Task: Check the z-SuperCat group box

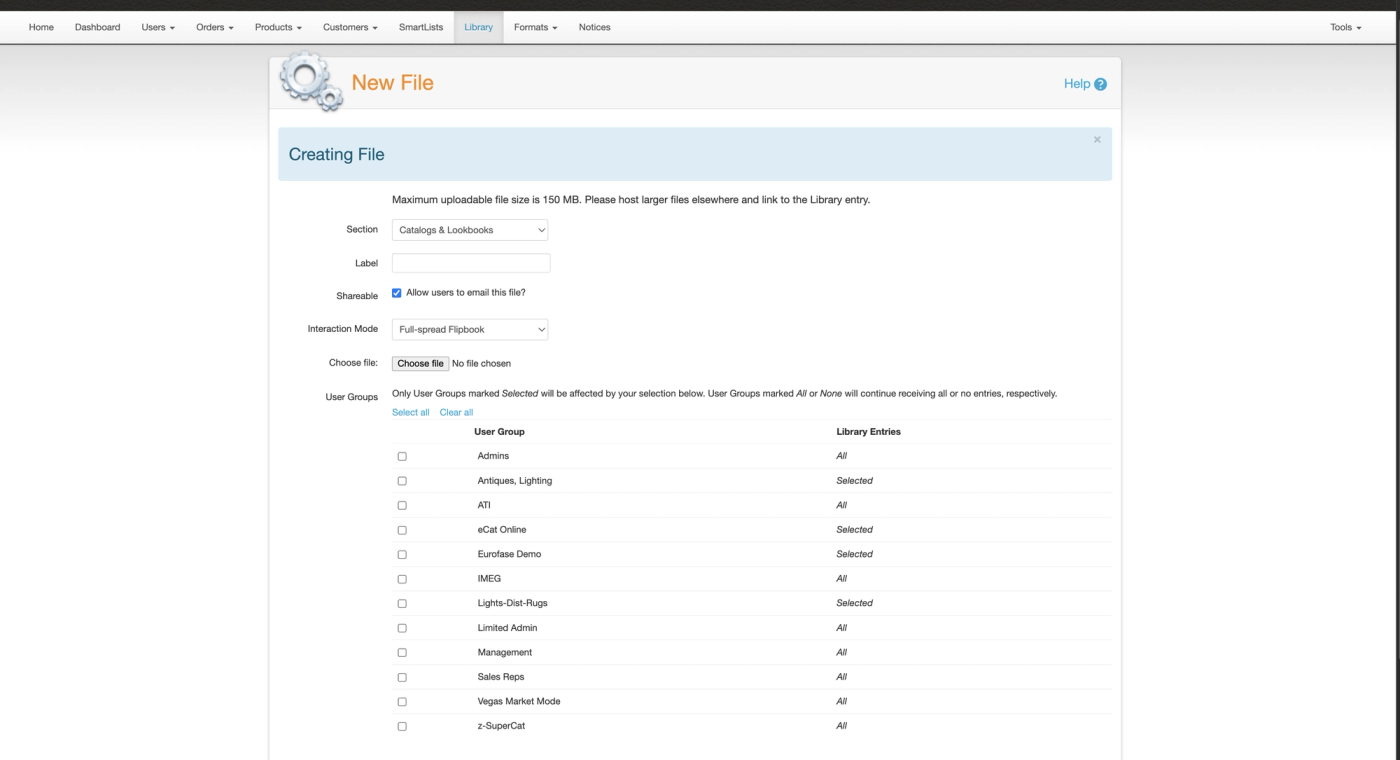Action: pos(402,726)
